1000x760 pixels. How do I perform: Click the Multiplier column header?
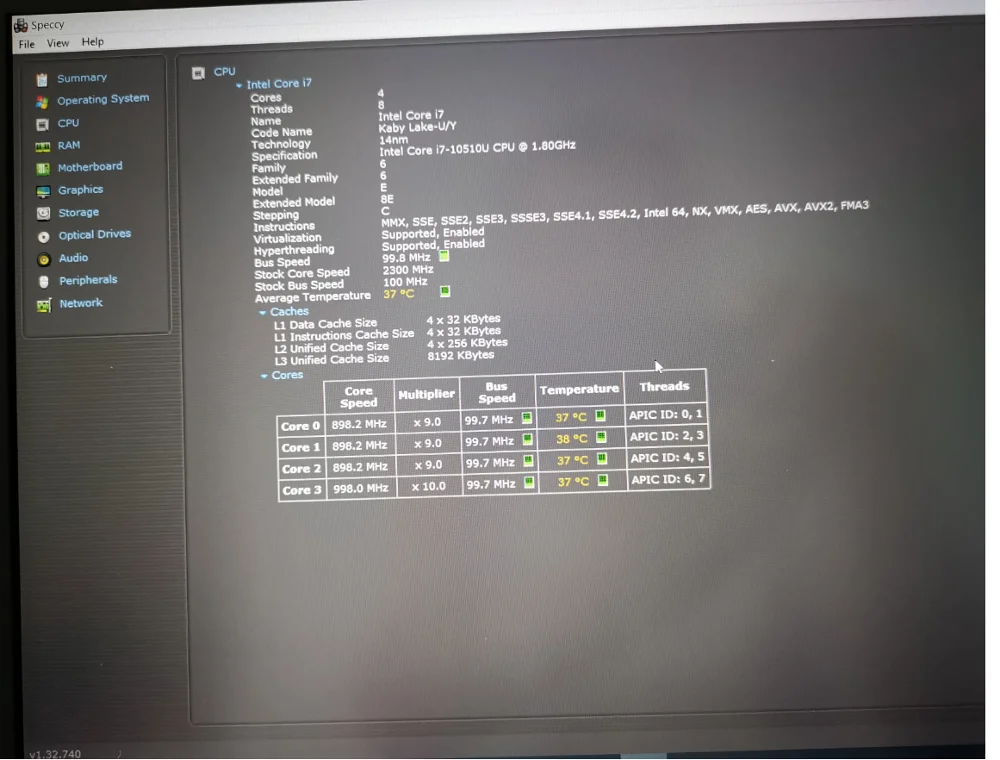(x=426, y=395)
